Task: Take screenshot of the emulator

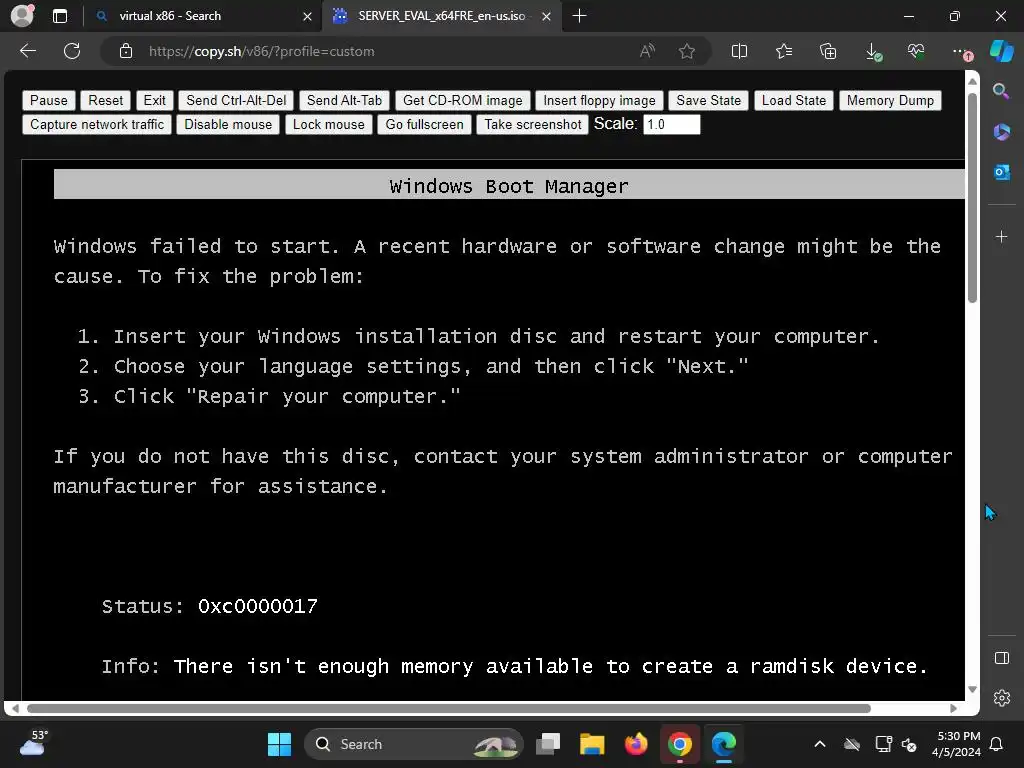Action: [x=532, y=124]
